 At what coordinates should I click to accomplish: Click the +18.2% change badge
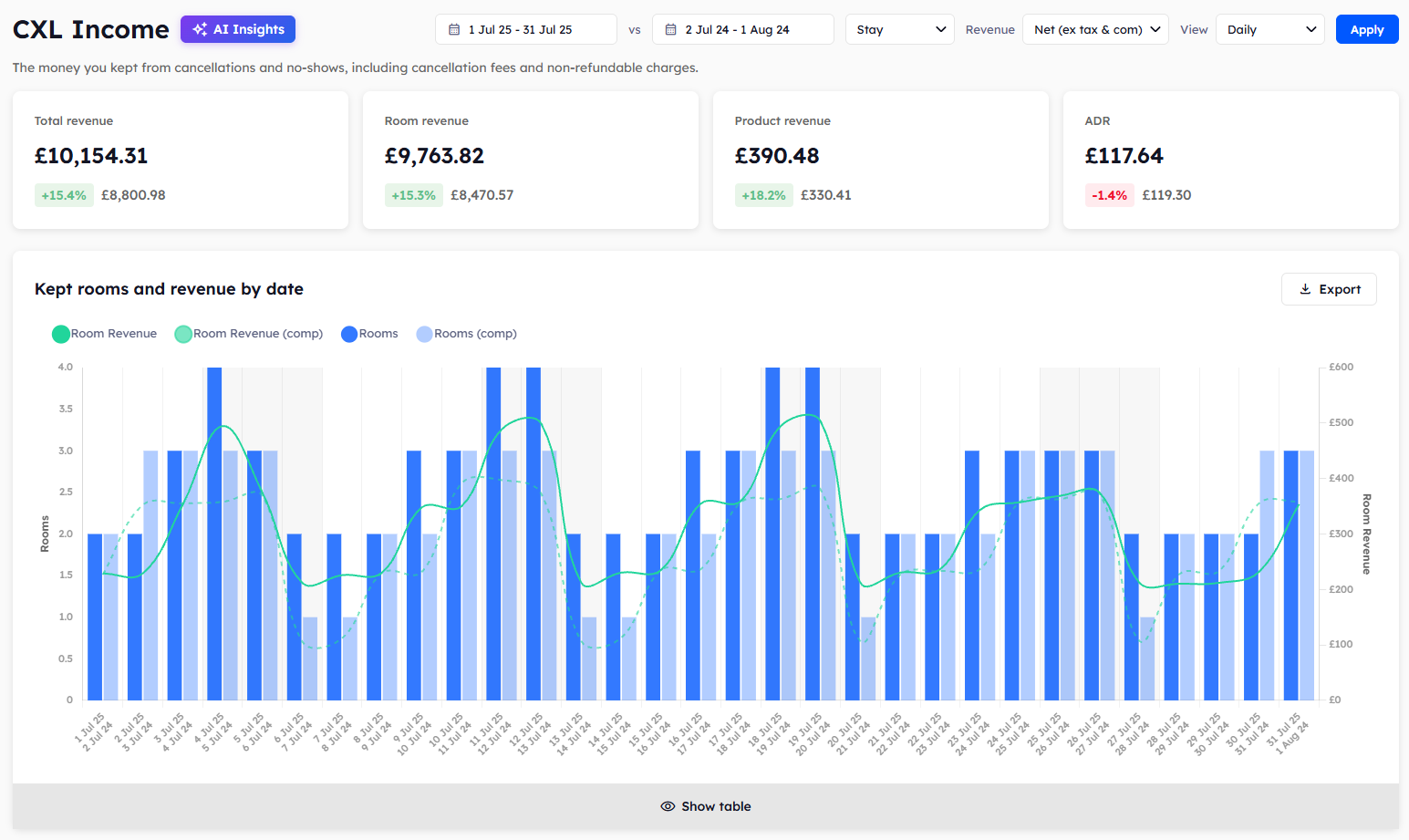(764, 195)
